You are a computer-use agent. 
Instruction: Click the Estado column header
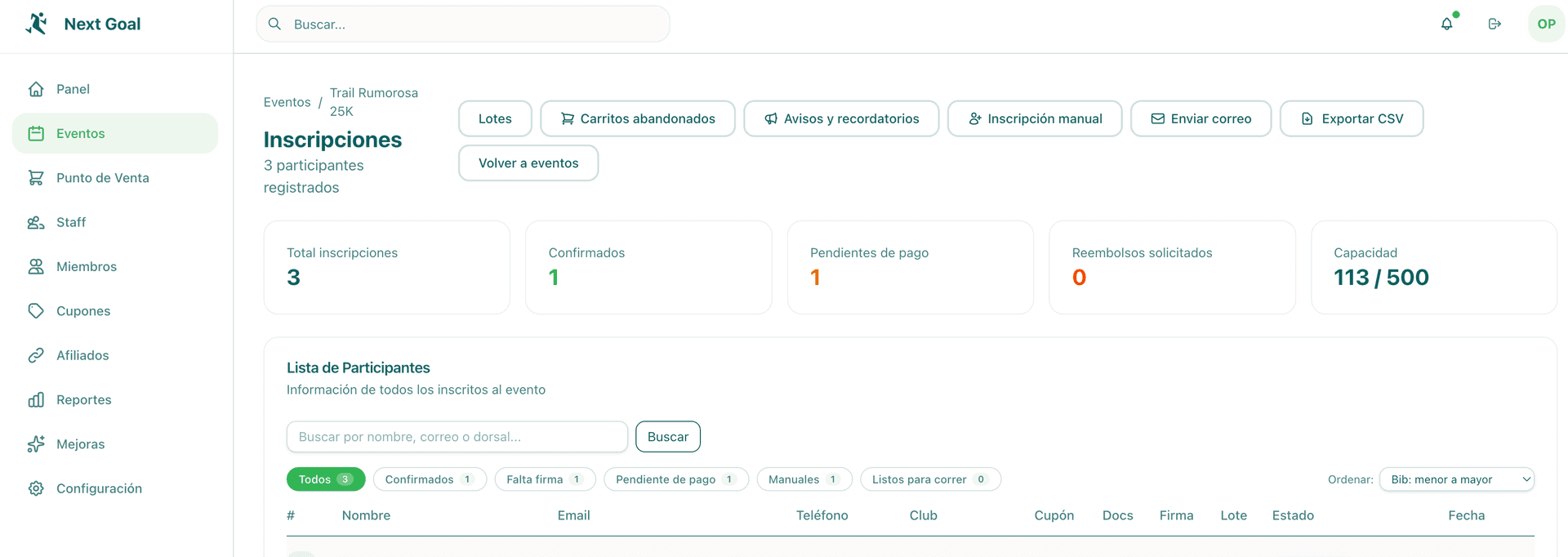tap(1293, 515)
